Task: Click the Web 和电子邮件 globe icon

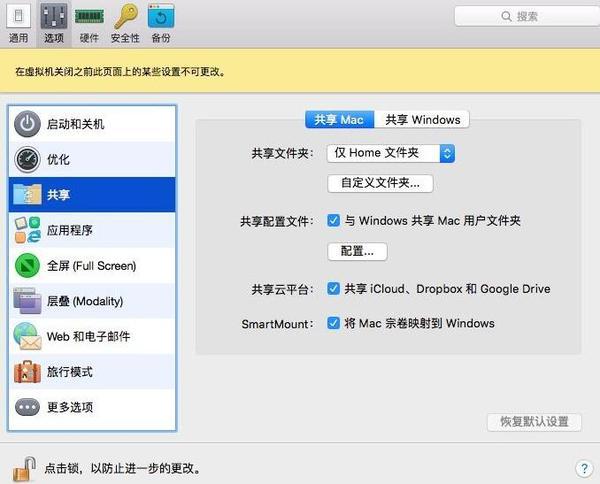Action: (27, 336)
